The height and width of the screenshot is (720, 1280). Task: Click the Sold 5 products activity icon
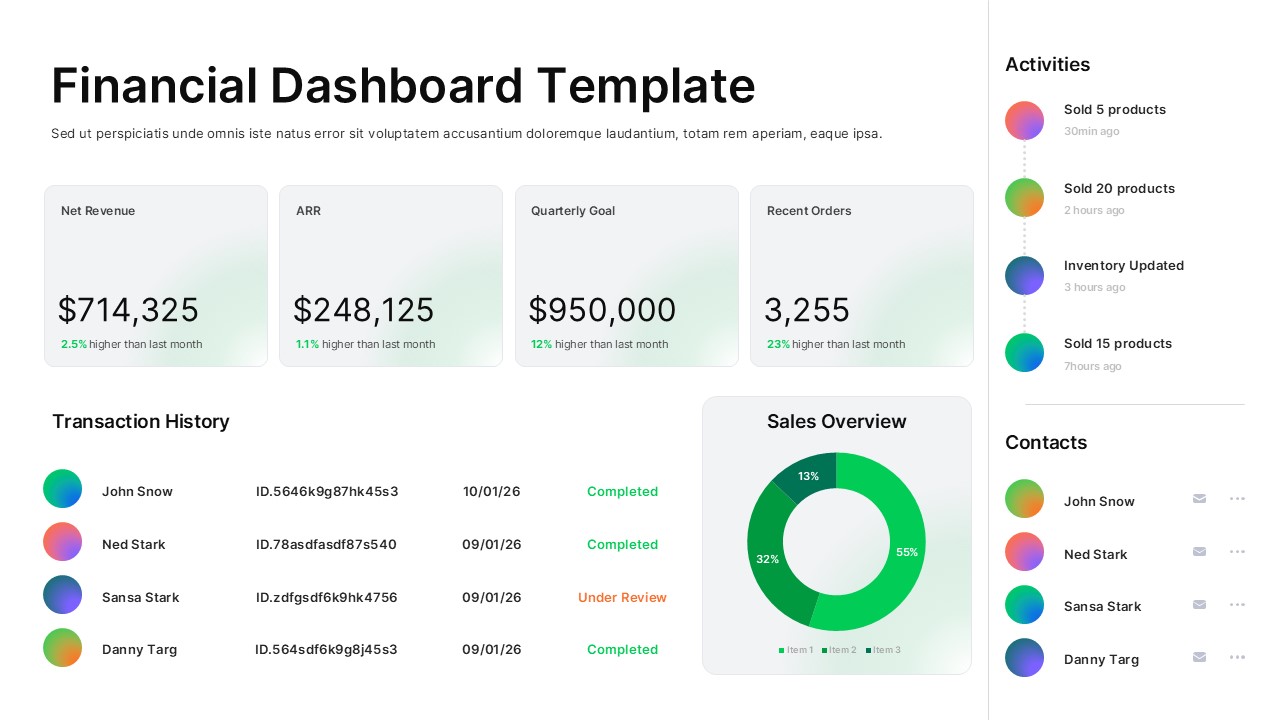1024,120
